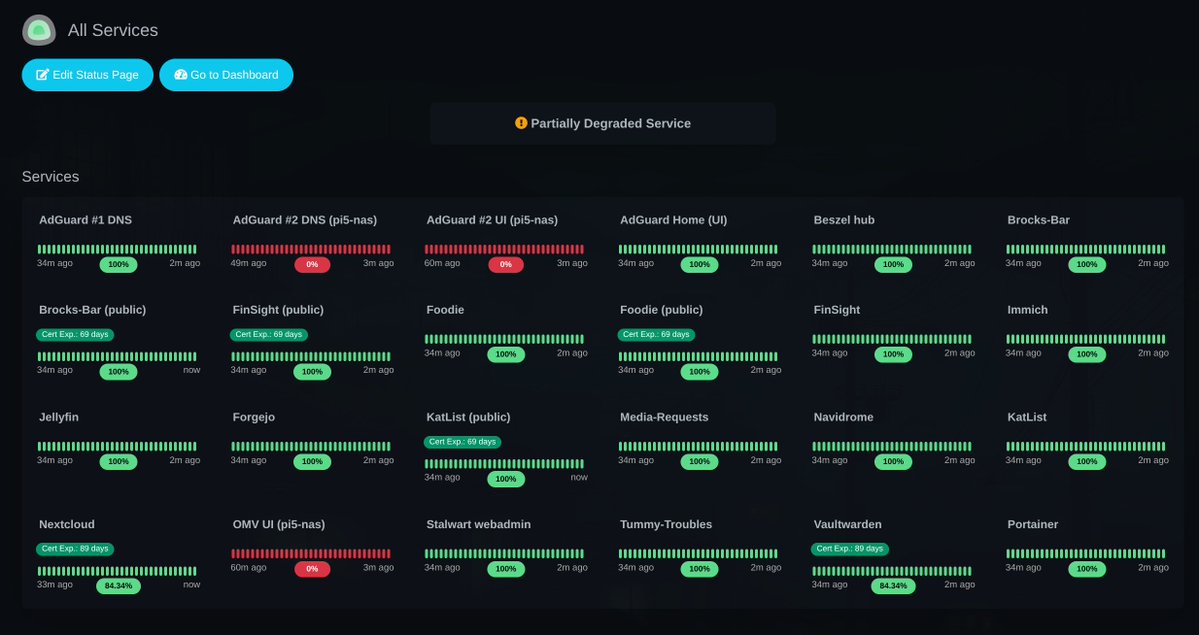This screenshot has height=635, width=1199.
Task: Select the Vaultwarden monitor name
Action: pyautogui.click(x=848, y=524)
